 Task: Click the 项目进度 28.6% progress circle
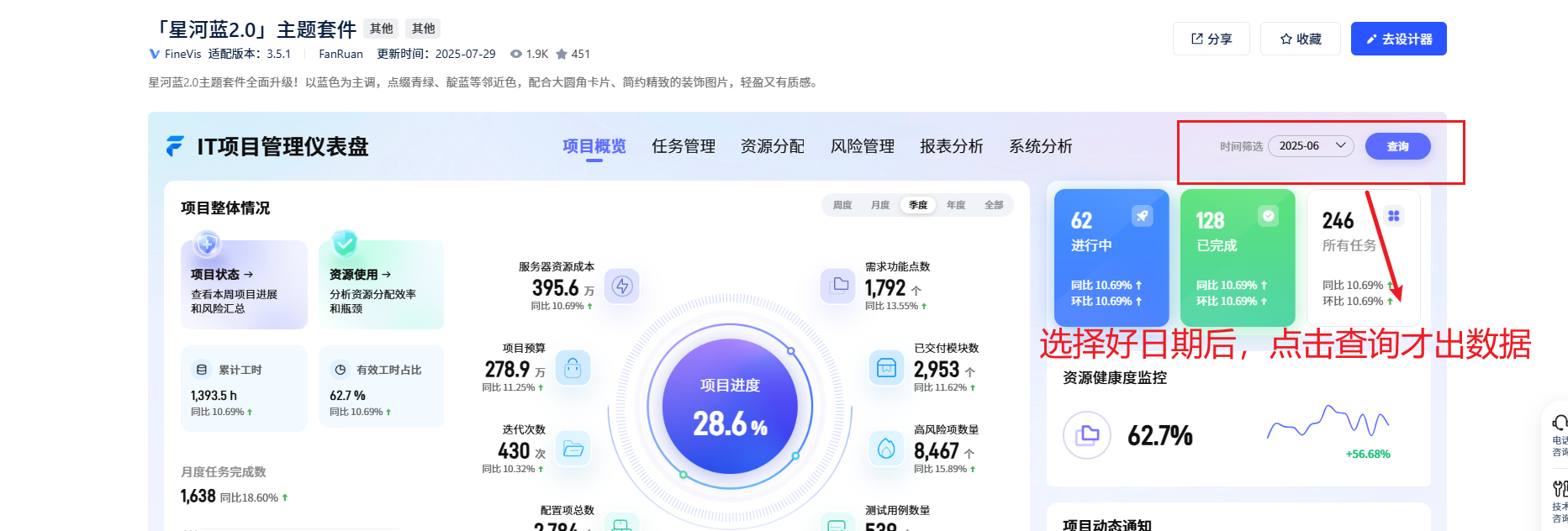730,407
